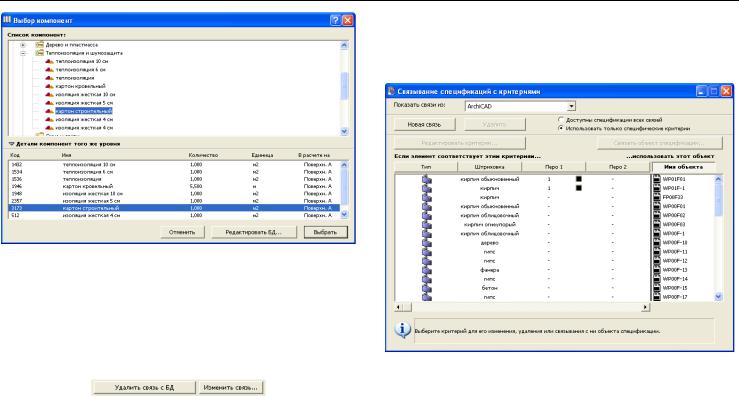Click the criteria list horizontal scrollbar right arrow

click(x=645, y=307)
